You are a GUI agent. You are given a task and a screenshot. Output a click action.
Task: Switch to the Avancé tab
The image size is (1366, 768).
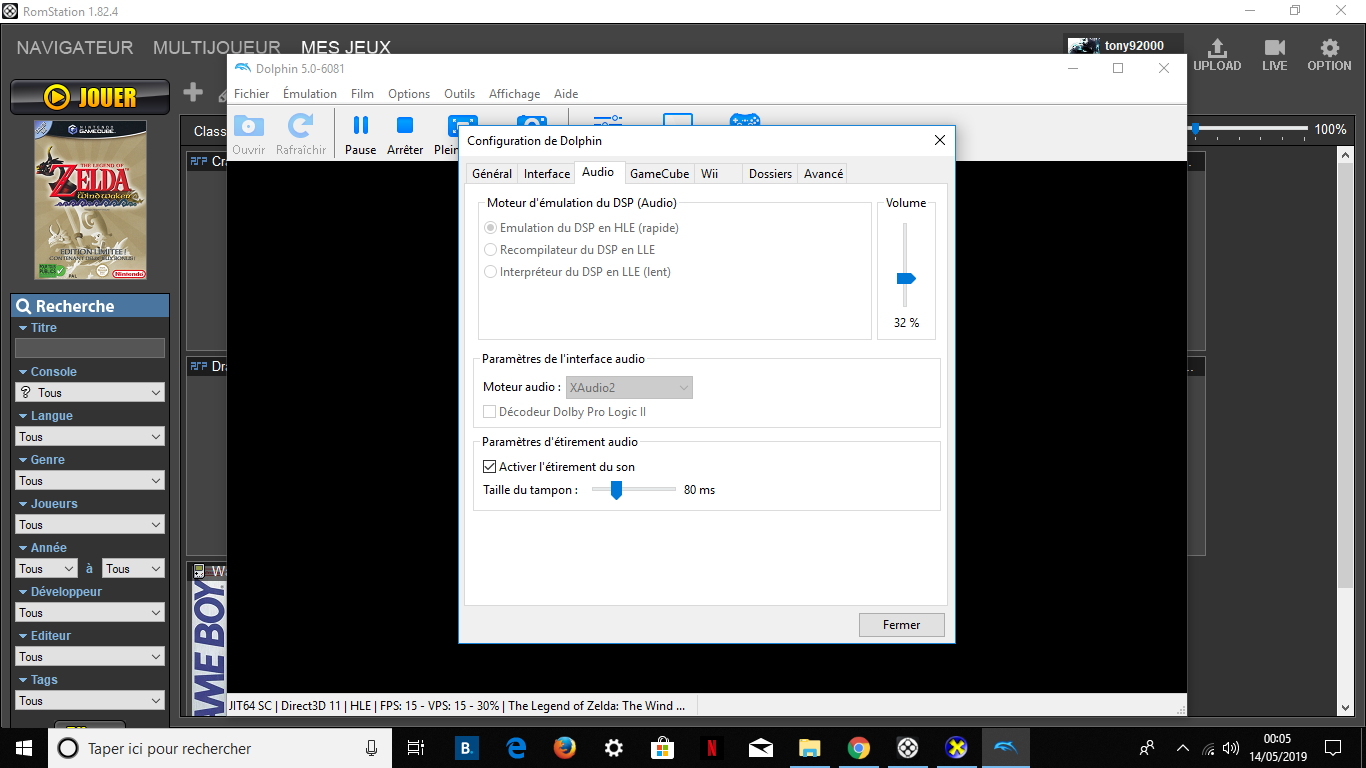(x=823, y=174)
